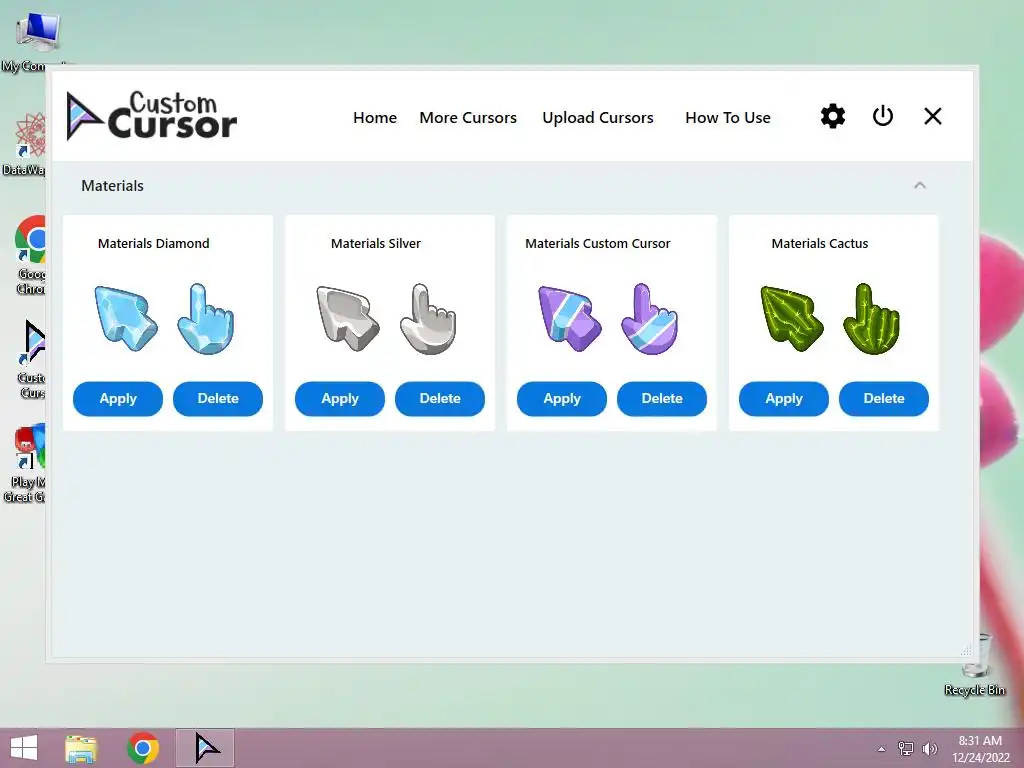Click the power icon in header
The width and height of the screenshot is (1024, 768).
click(882, 116)
